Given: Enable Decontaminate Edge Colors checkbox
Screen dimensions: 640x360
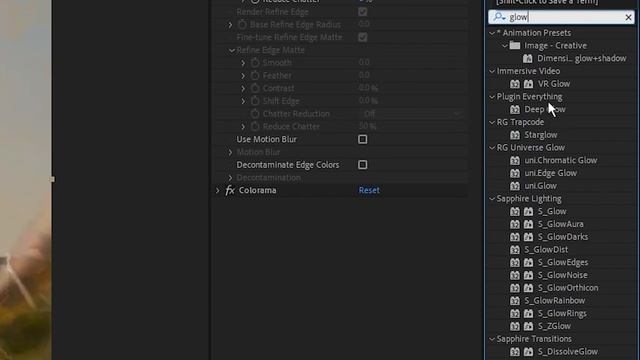Looking at the screenshot, I should (x=362, y=164).
